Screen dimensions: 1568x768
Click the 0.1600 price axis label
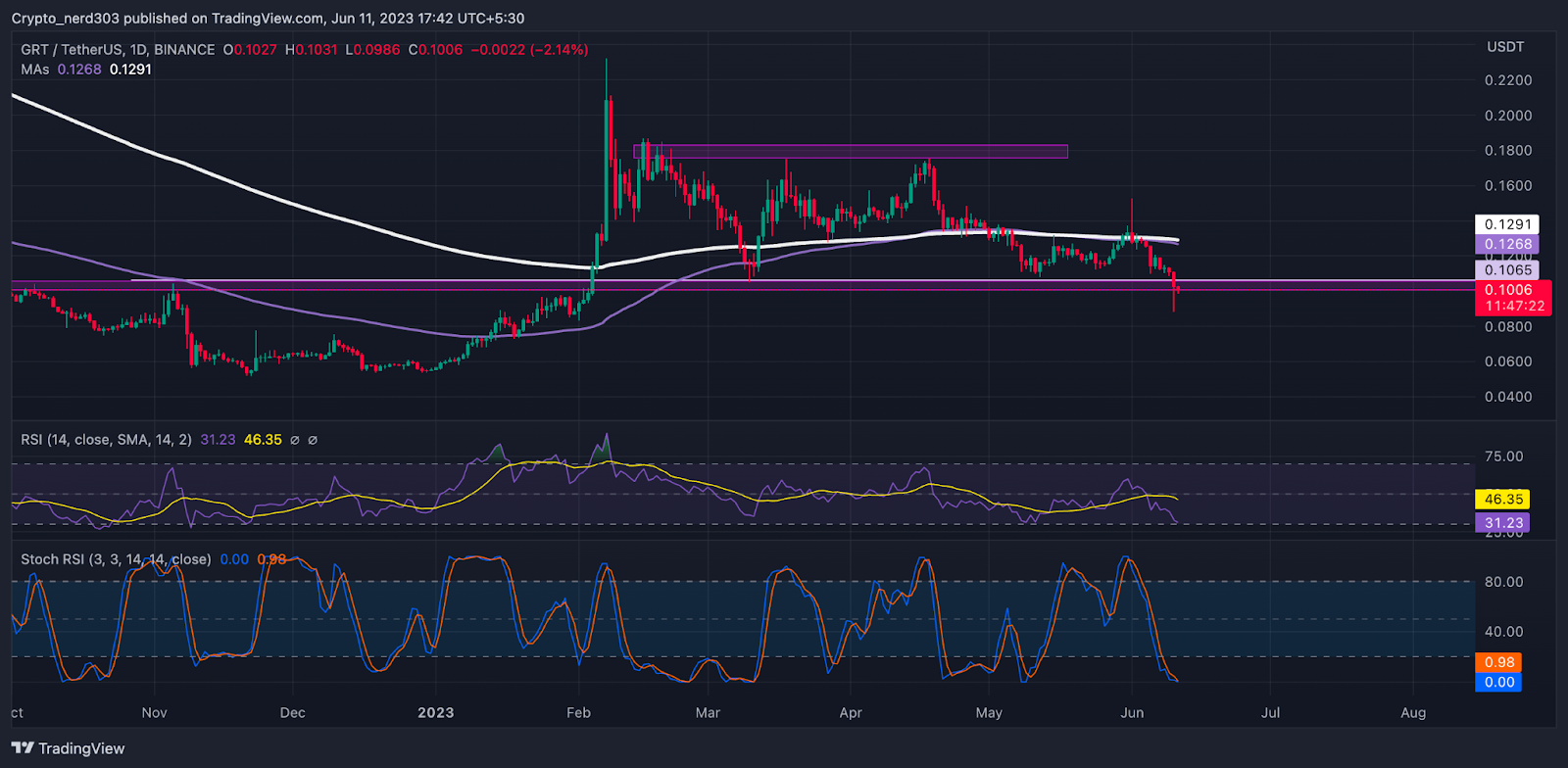pyautogui.click(x=1508, y=186)
